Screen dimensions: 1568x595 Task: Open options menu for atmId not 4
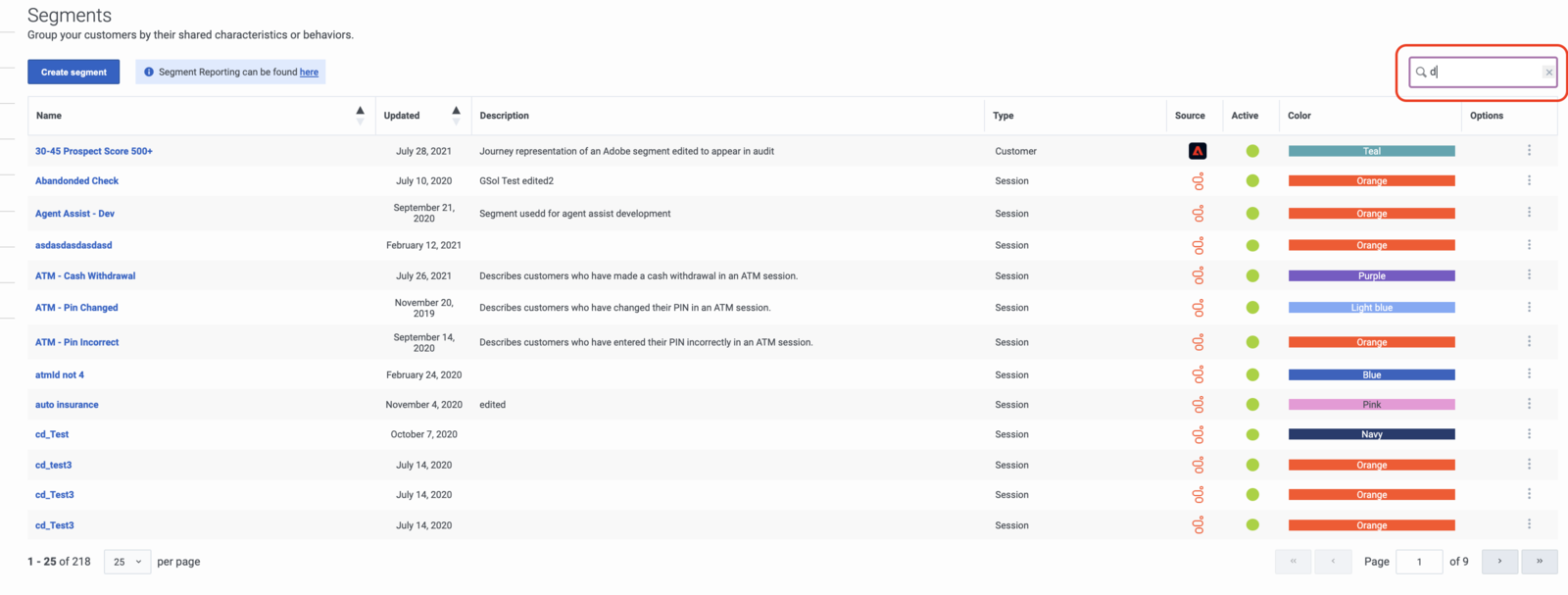1529,373
